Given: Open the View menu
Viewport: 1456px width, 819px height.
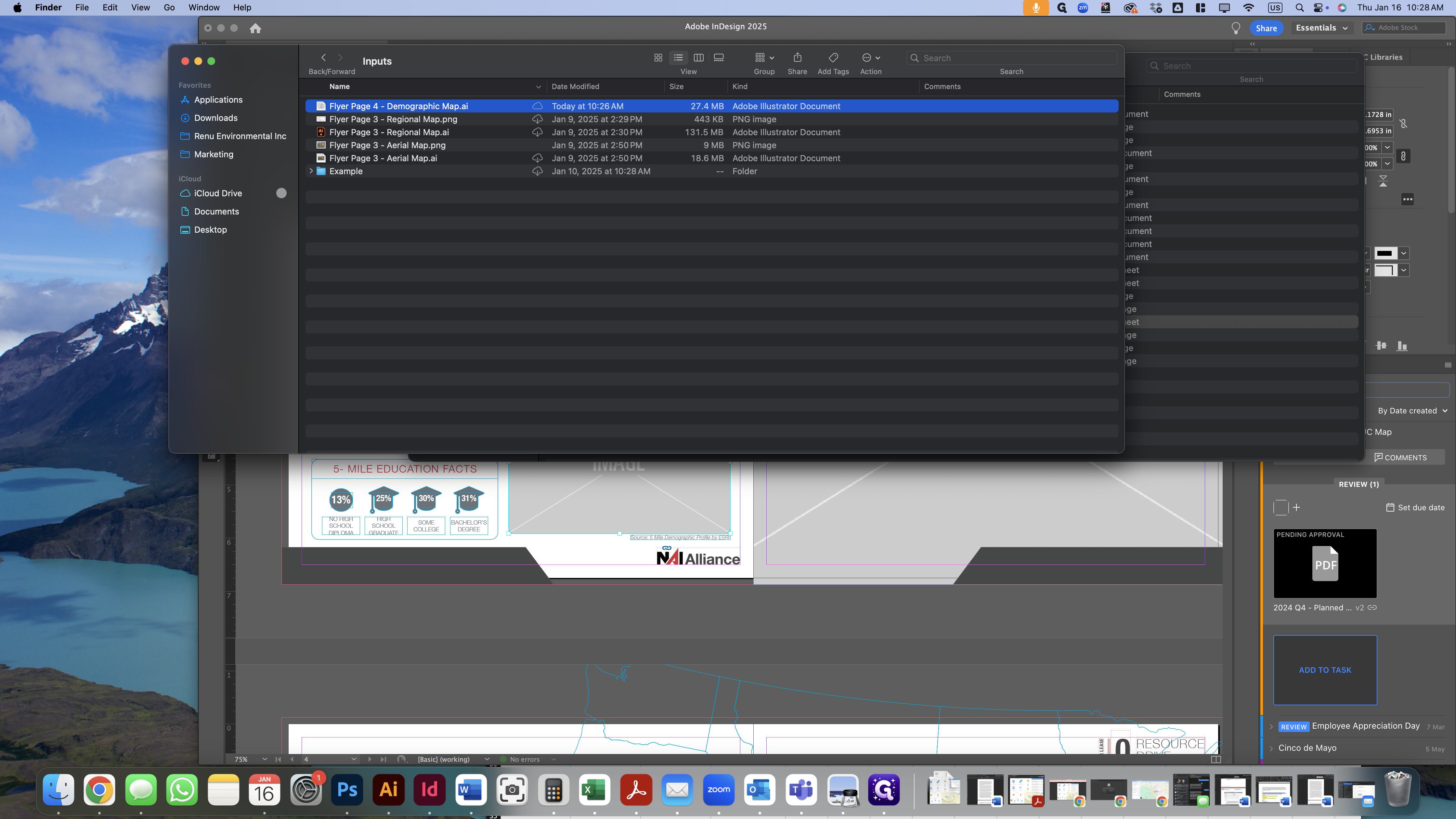Looking at the screenshot, I should coord(141,7).
